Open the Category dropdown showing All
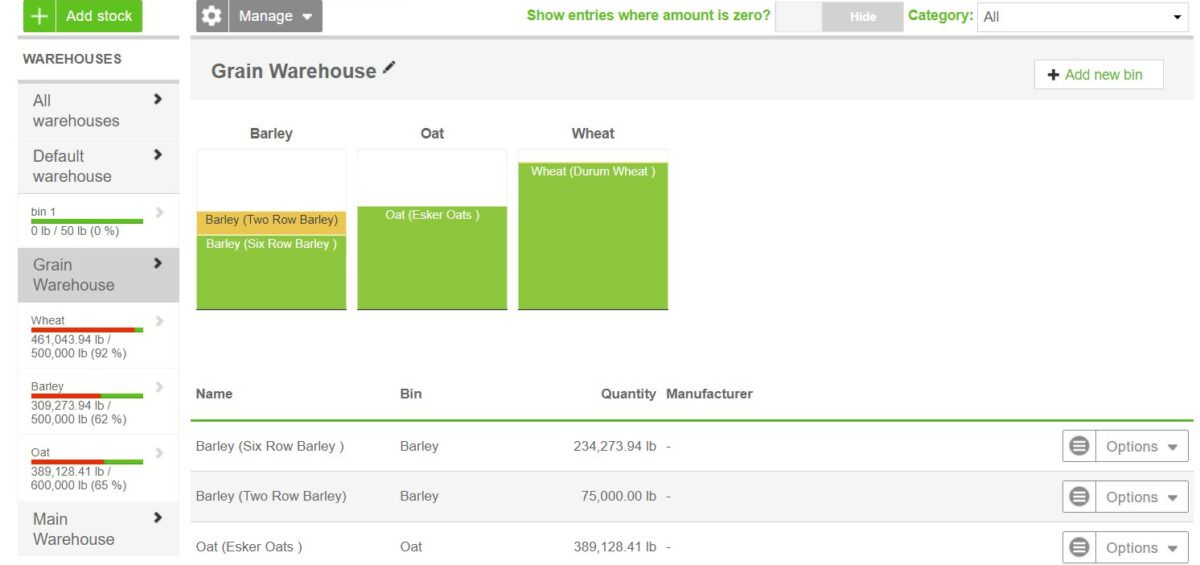Screen dimensions: 1200x565 tap(1084, 17)
